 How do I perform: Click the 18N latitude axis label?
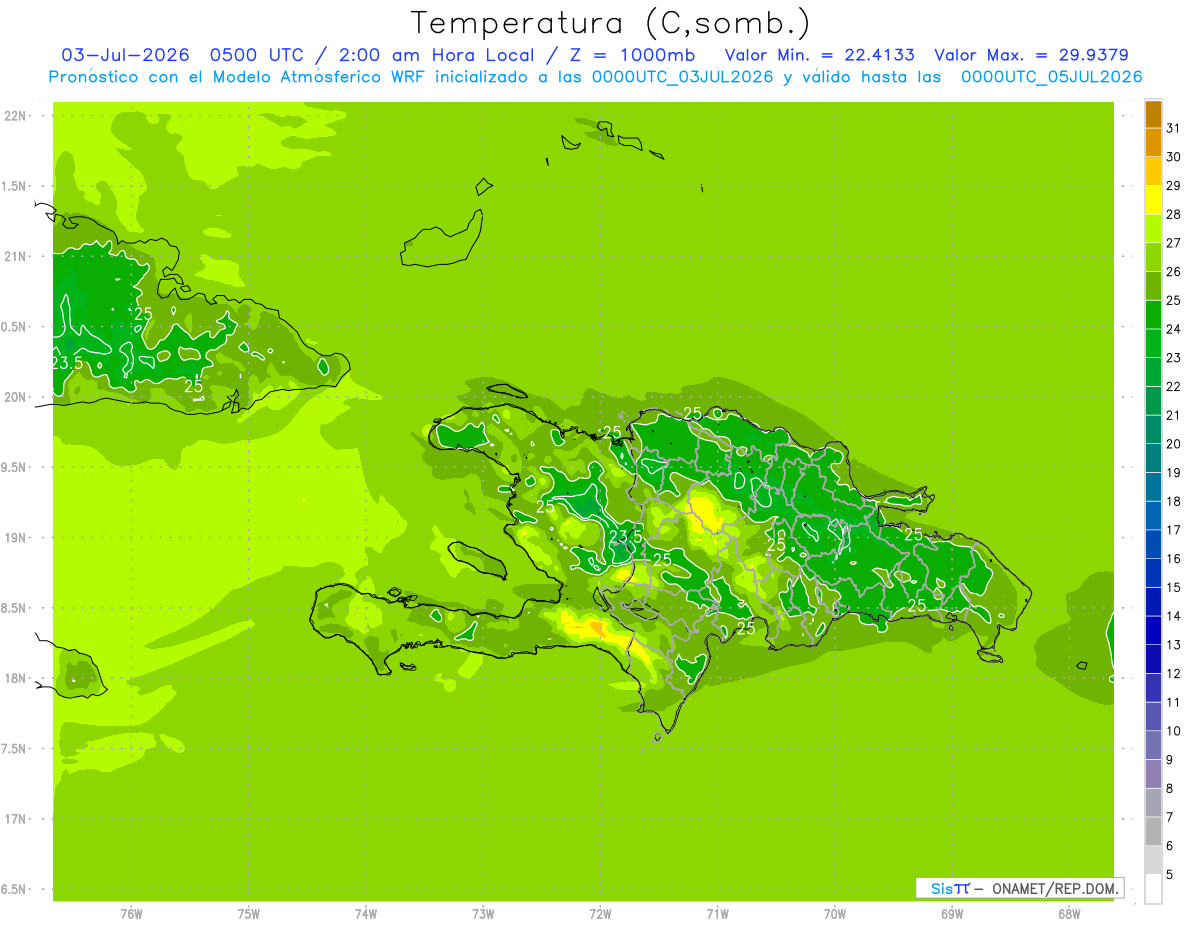coord(14,678)
